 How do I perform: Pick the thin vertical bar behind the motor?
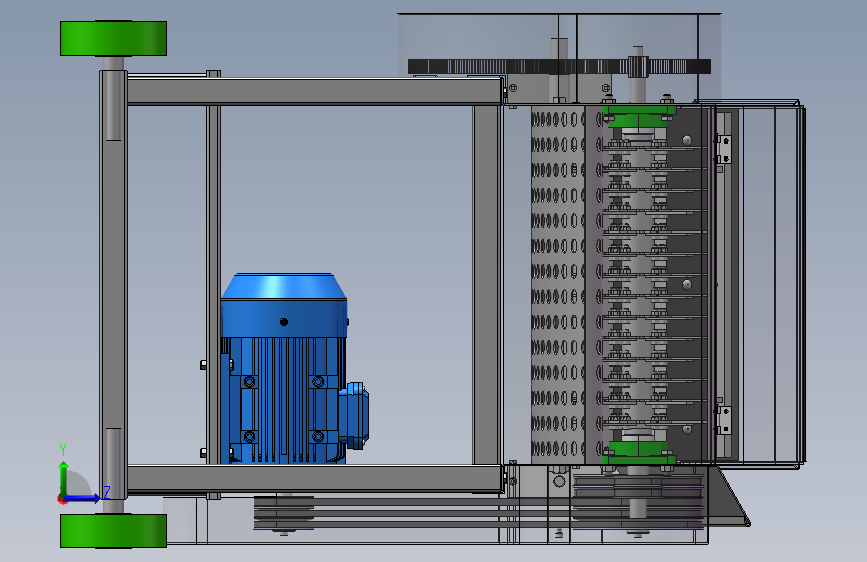[213, 285]
